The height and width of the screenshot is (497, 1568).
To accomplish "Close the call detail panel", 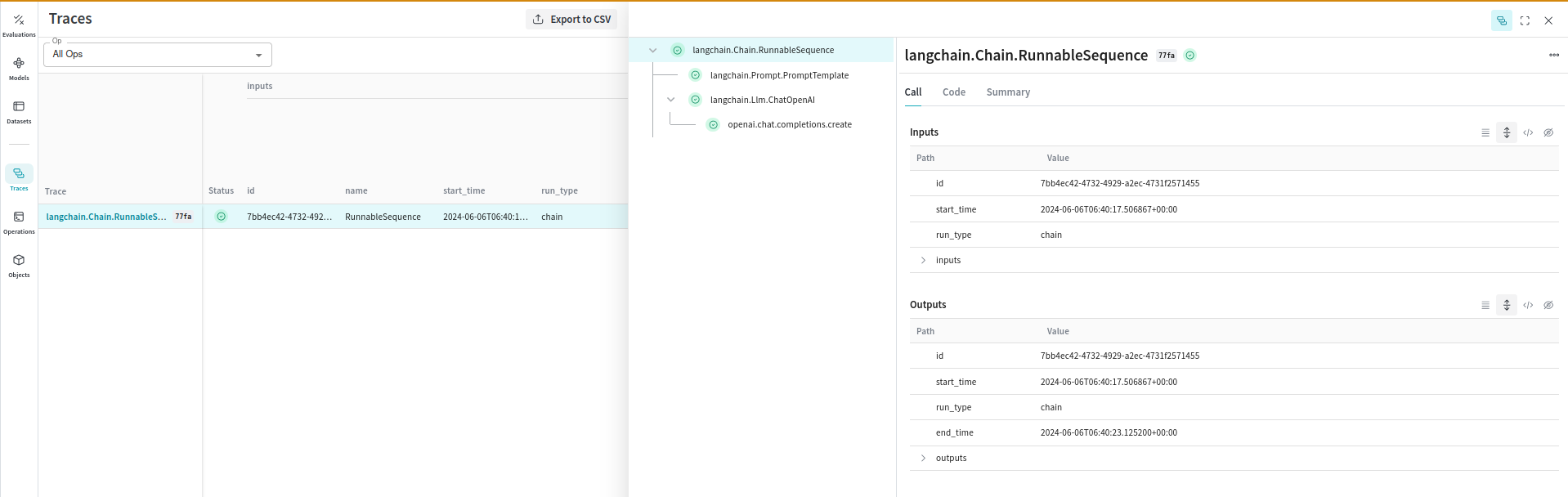I will click(x=1548, y=20).
